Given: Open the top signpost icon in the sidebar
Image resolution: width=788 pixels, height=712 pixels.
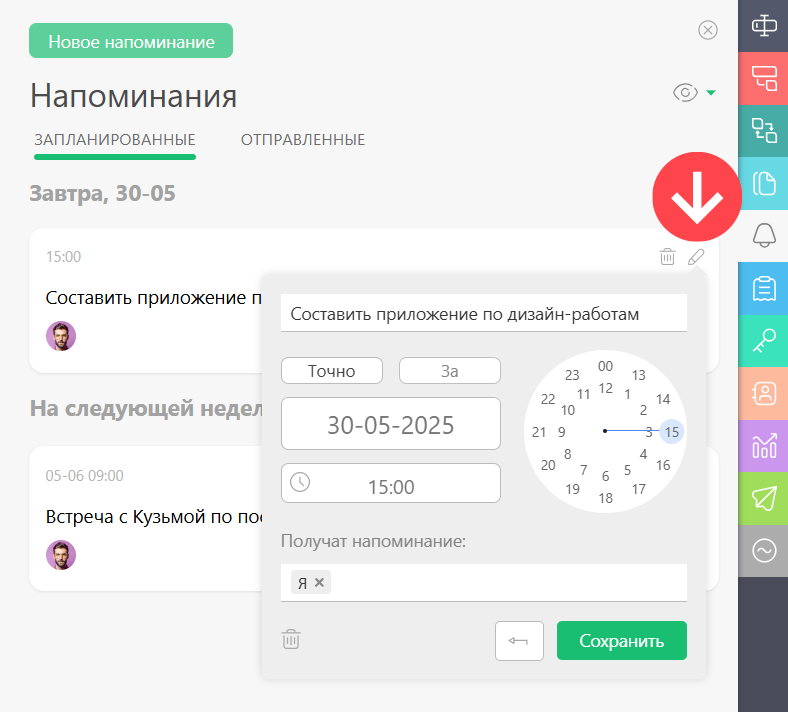Looking at the screenshot, I should pyautogui.click(x=764, y=26).
